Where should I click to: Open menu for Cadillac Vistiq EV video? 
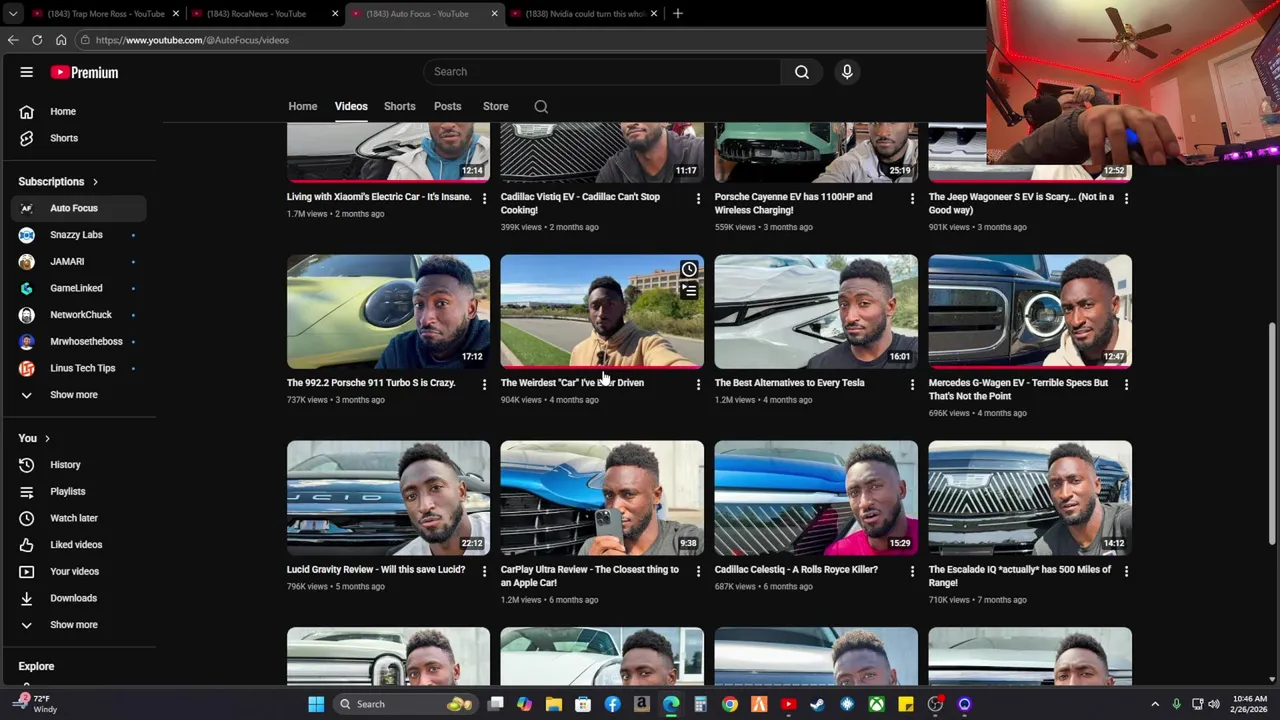coord(698,199)
